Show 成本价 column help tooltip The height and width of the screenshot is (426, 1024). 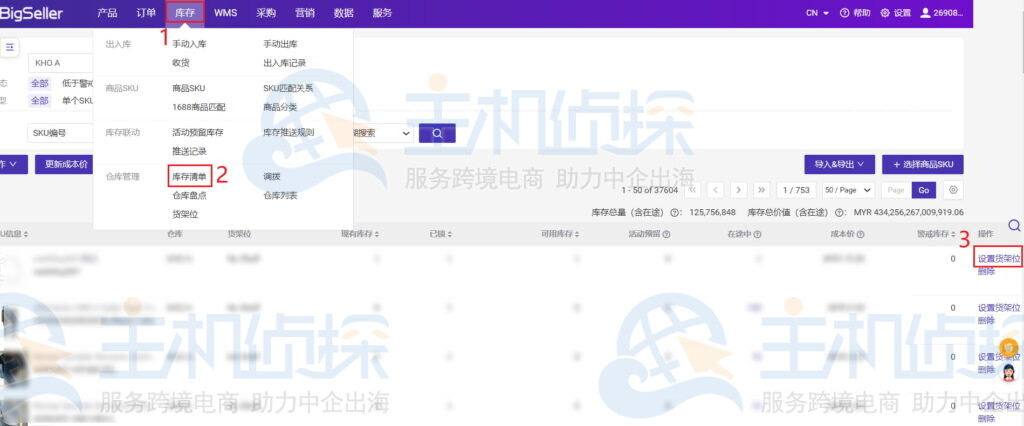861,234
